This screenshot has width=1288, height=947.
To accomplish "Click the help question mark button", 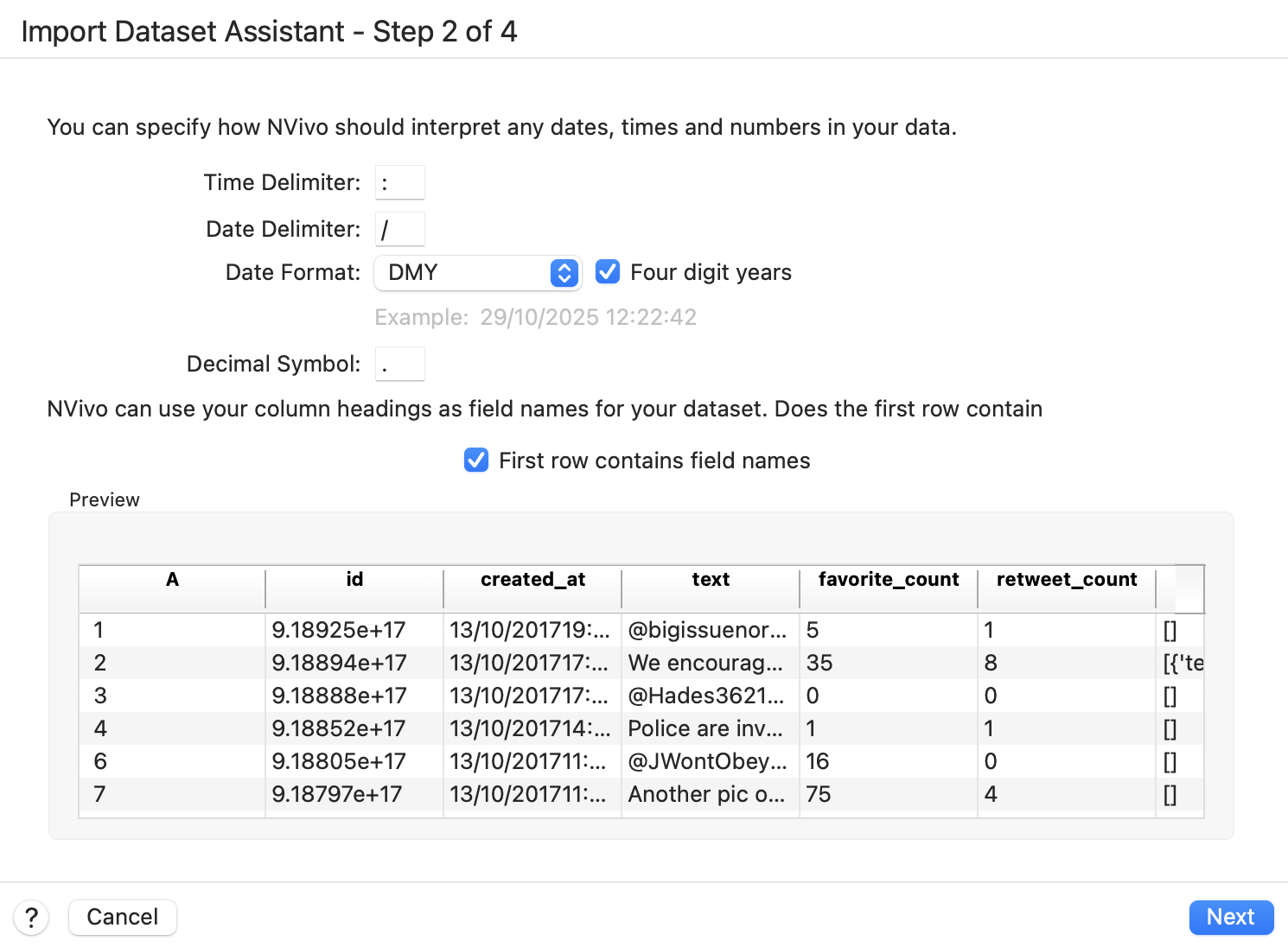I will pos(31,917).
